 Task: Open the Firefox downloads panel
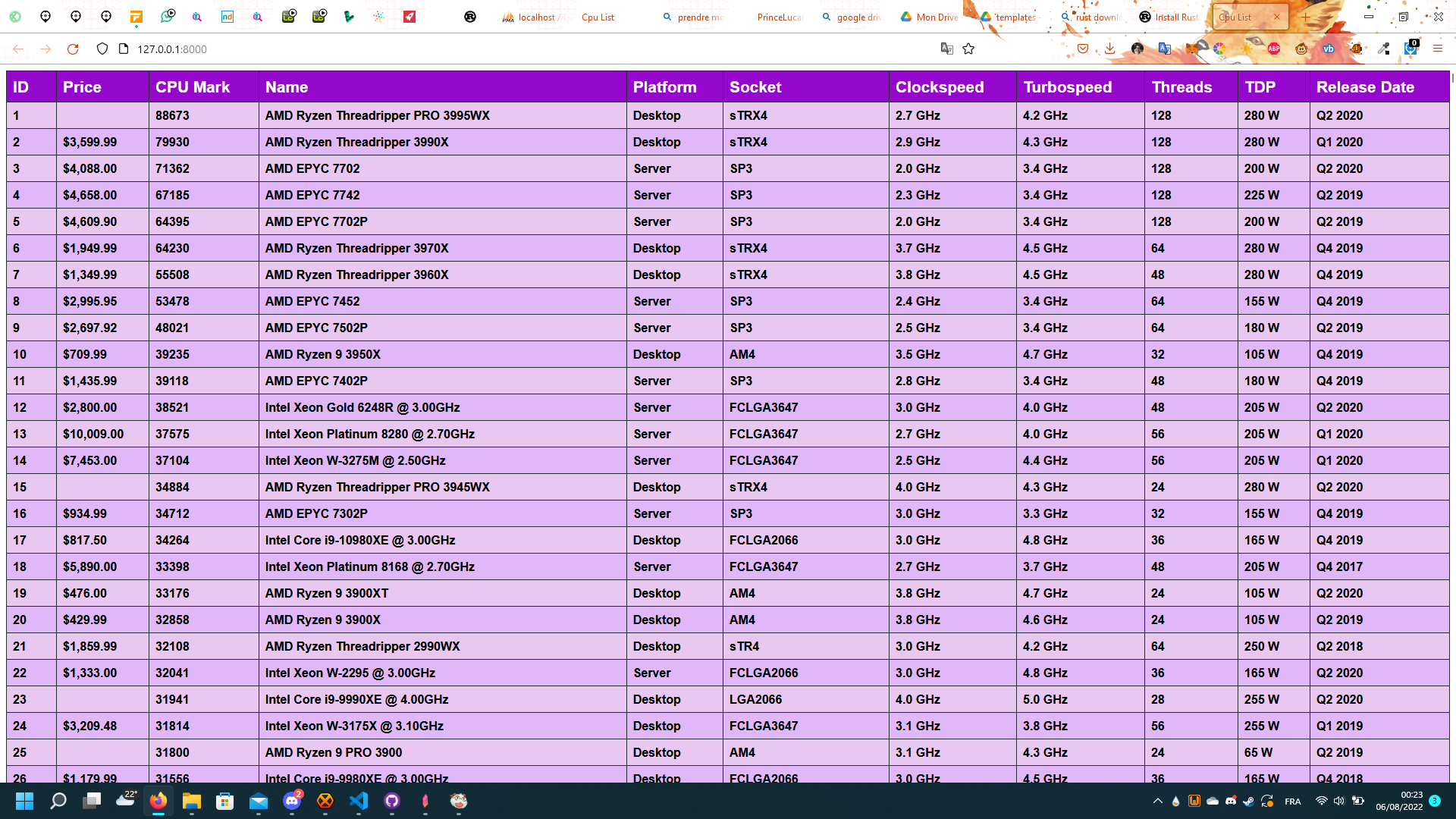pyautogui.click(x=1109, y=49)
